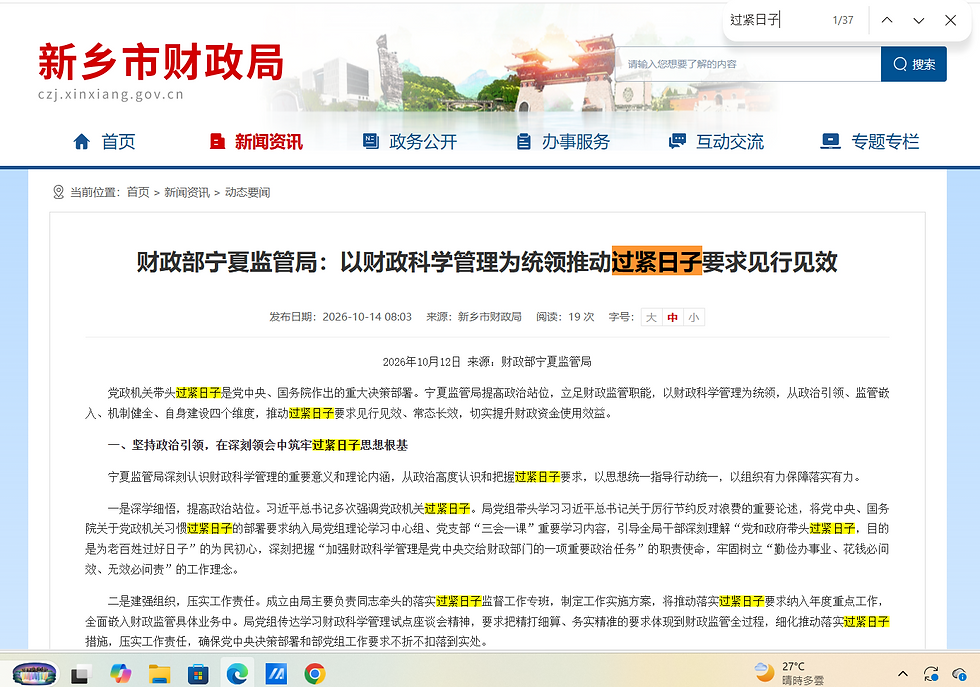Click 动态要闻 breadcrumb link
Screen dimensions: 980x687
[x=248, y=192]
